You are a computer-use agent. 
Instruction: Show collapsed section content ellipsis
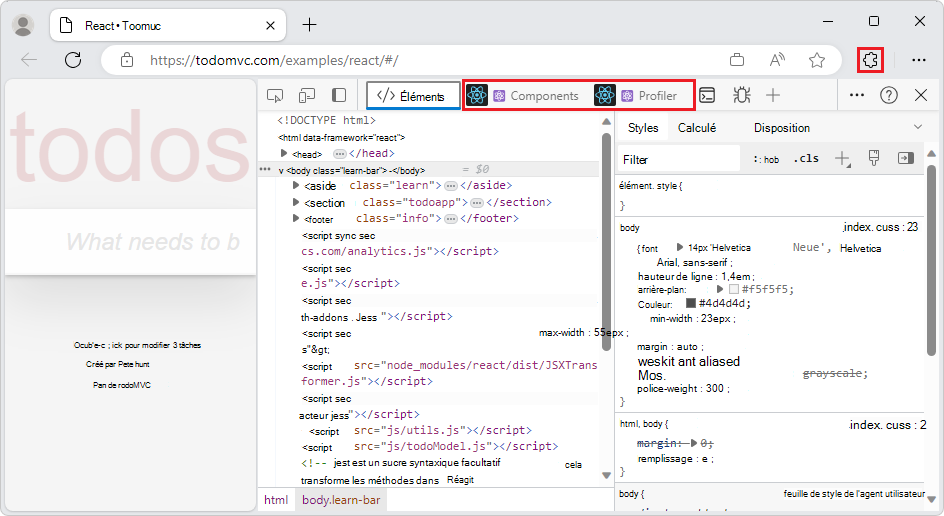coord(477,202)
